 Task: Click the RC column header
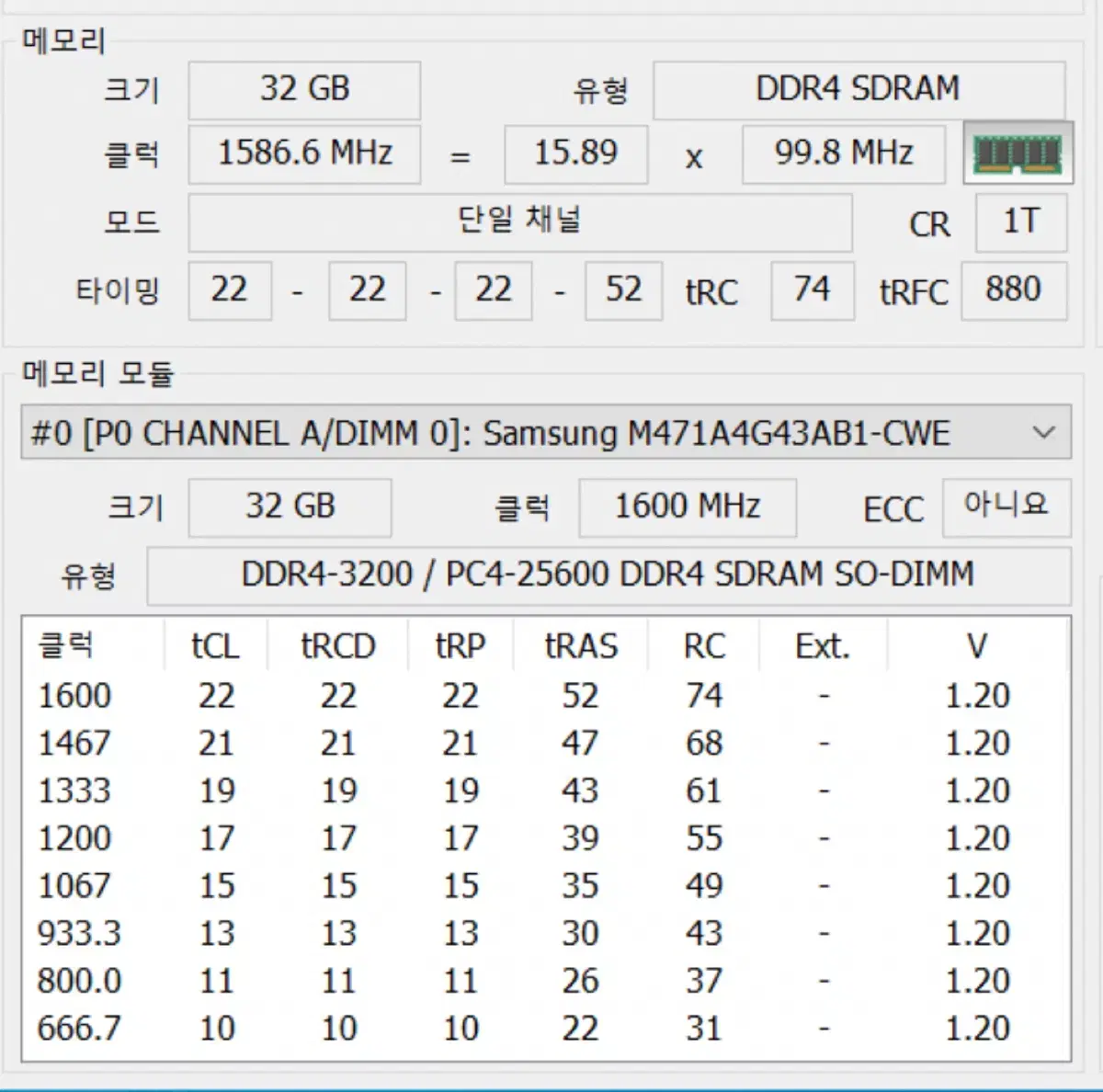coord(704,646)
